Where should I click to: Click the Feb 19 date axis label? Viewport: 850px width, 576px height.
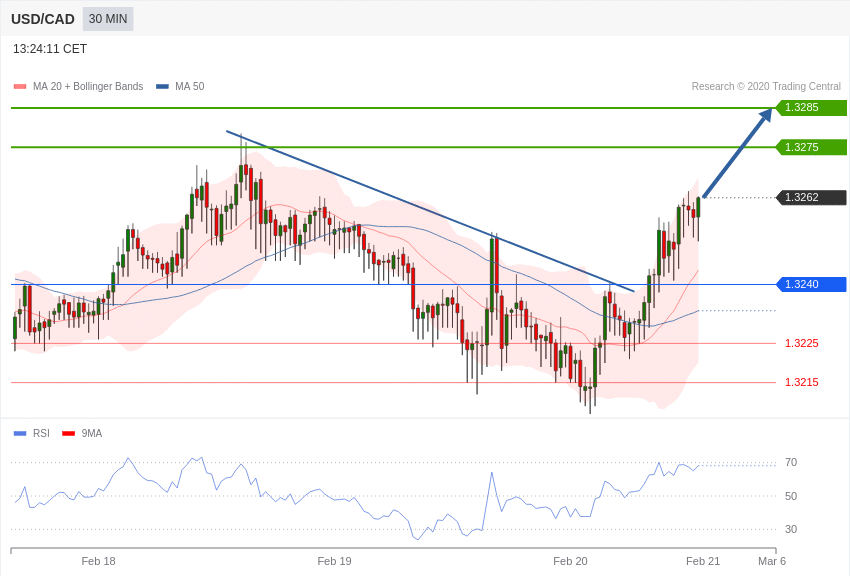(334, 561)
